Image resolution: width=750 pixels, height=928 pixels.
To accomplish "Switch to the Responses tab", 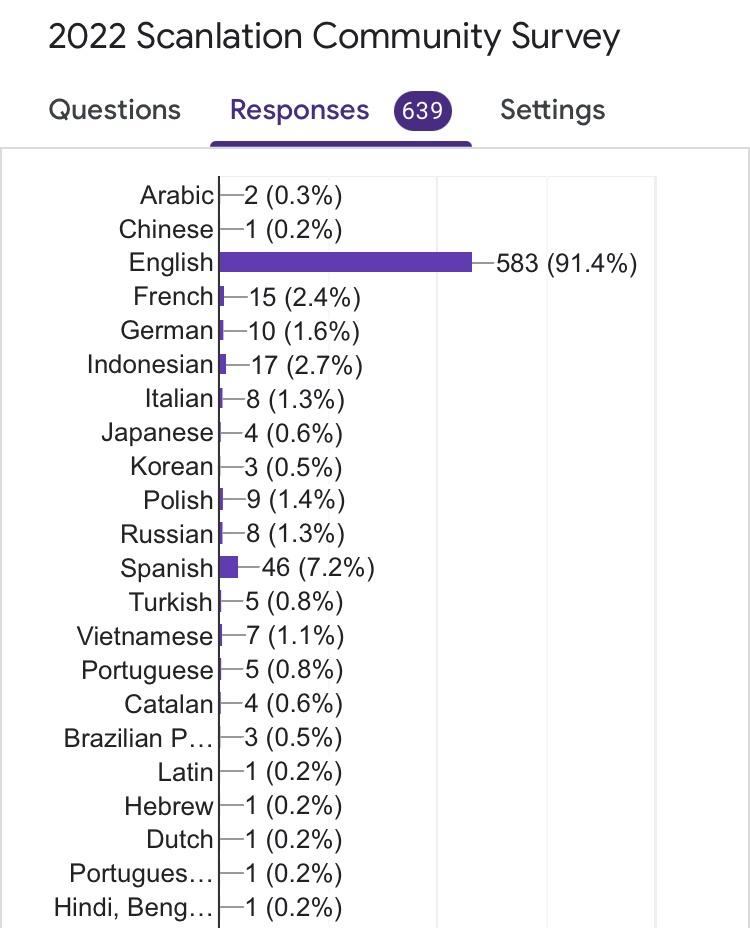I will [300, 110].
